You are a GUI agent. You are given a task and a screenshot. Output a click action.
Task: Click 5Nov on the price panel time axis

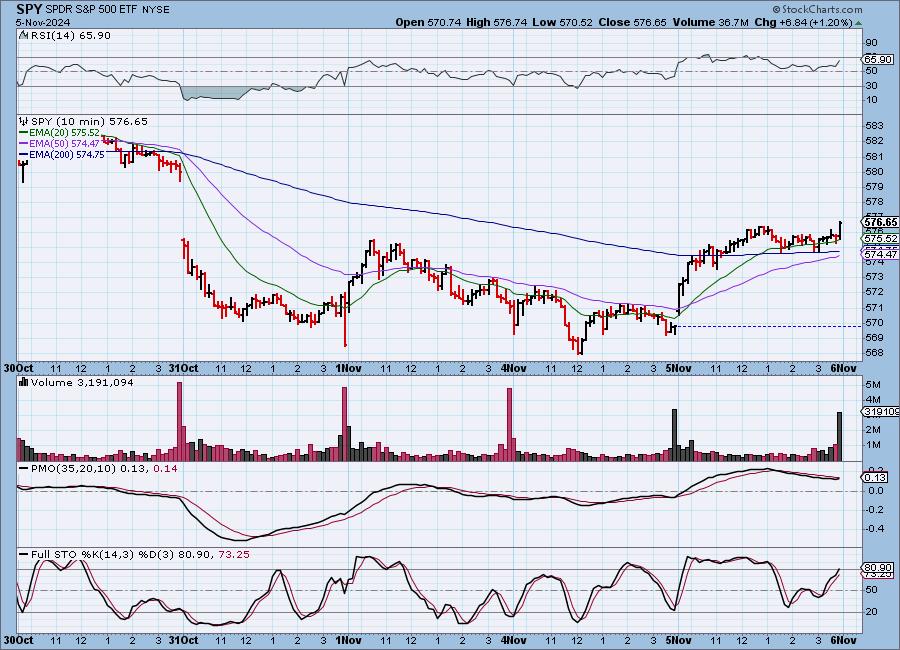tap(678, 368)
